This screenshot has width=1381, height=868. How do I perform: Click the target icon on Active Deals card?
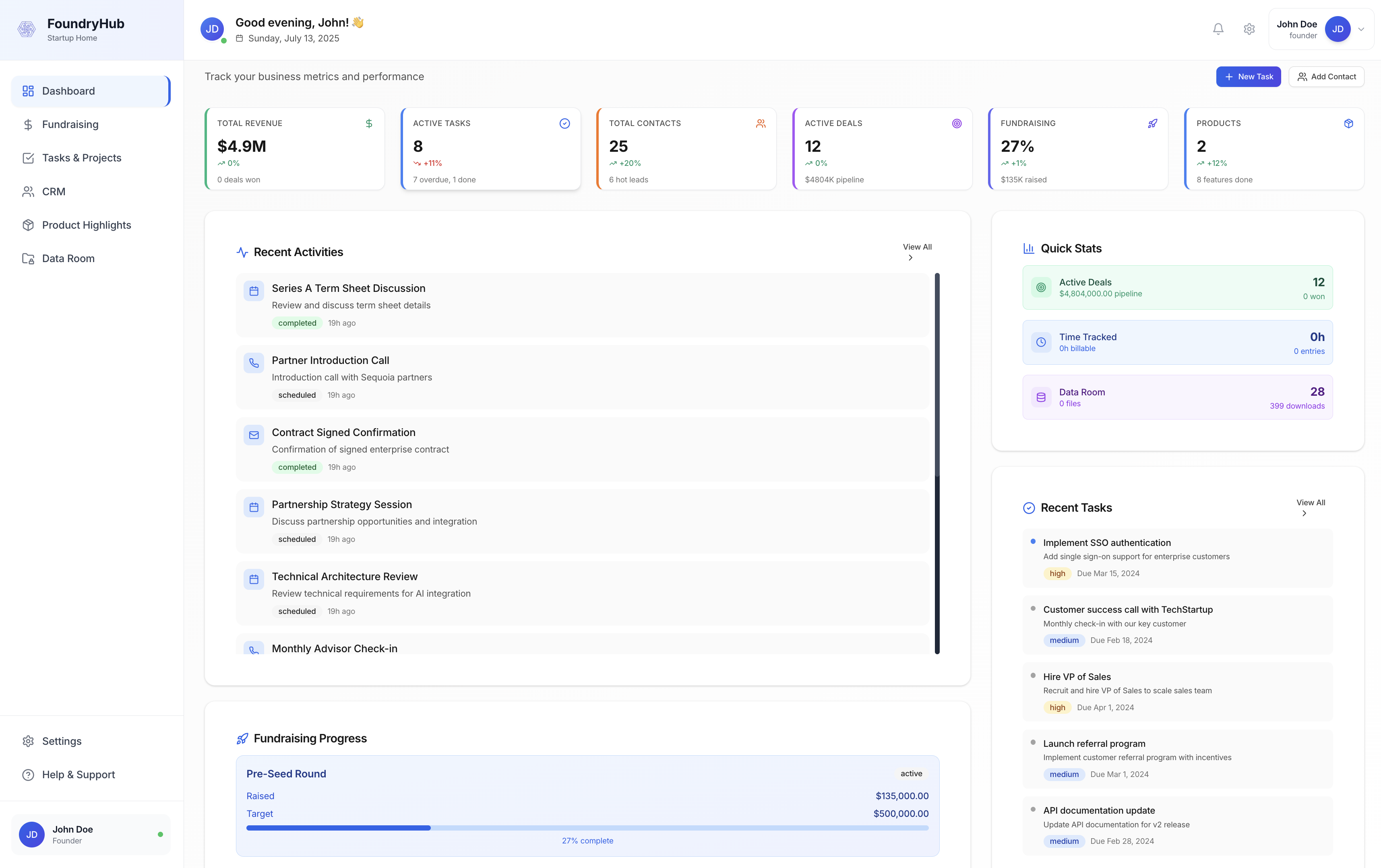(x=957, y=123)
